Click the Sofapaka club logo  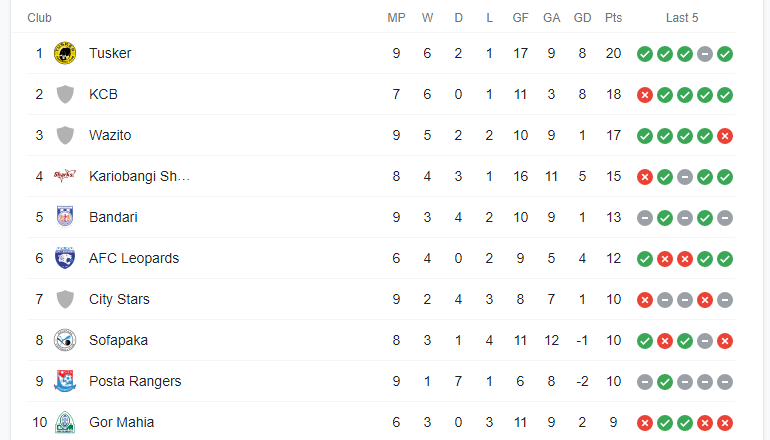point(65,340)
